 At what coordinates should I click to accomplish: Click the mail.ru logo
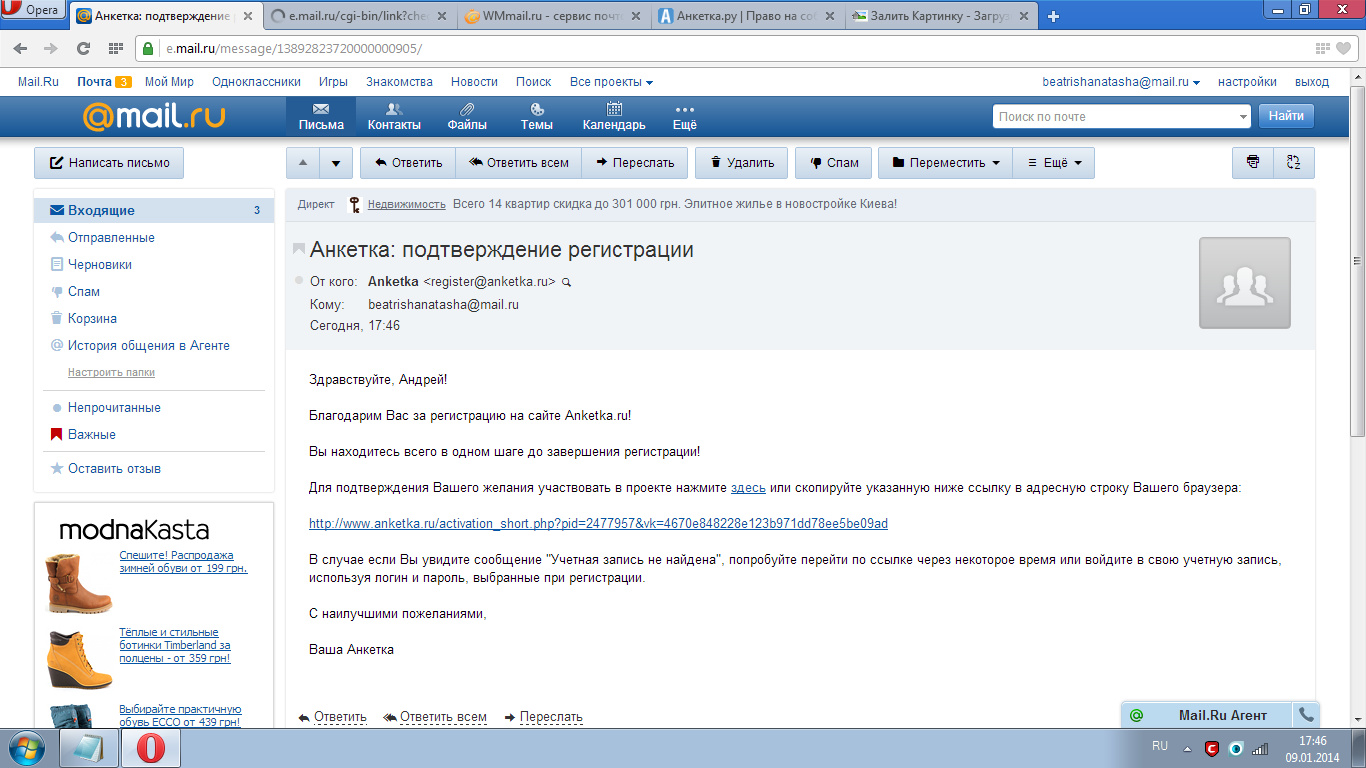pyautogui.click(x=154, y=117)
